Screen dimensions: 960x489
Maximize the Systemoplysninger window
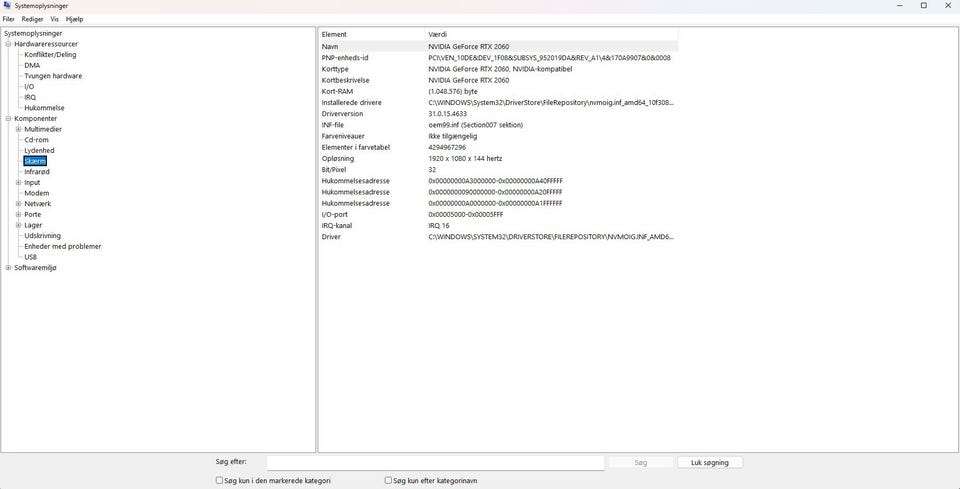pyautogui.click(x=923, y=6)
